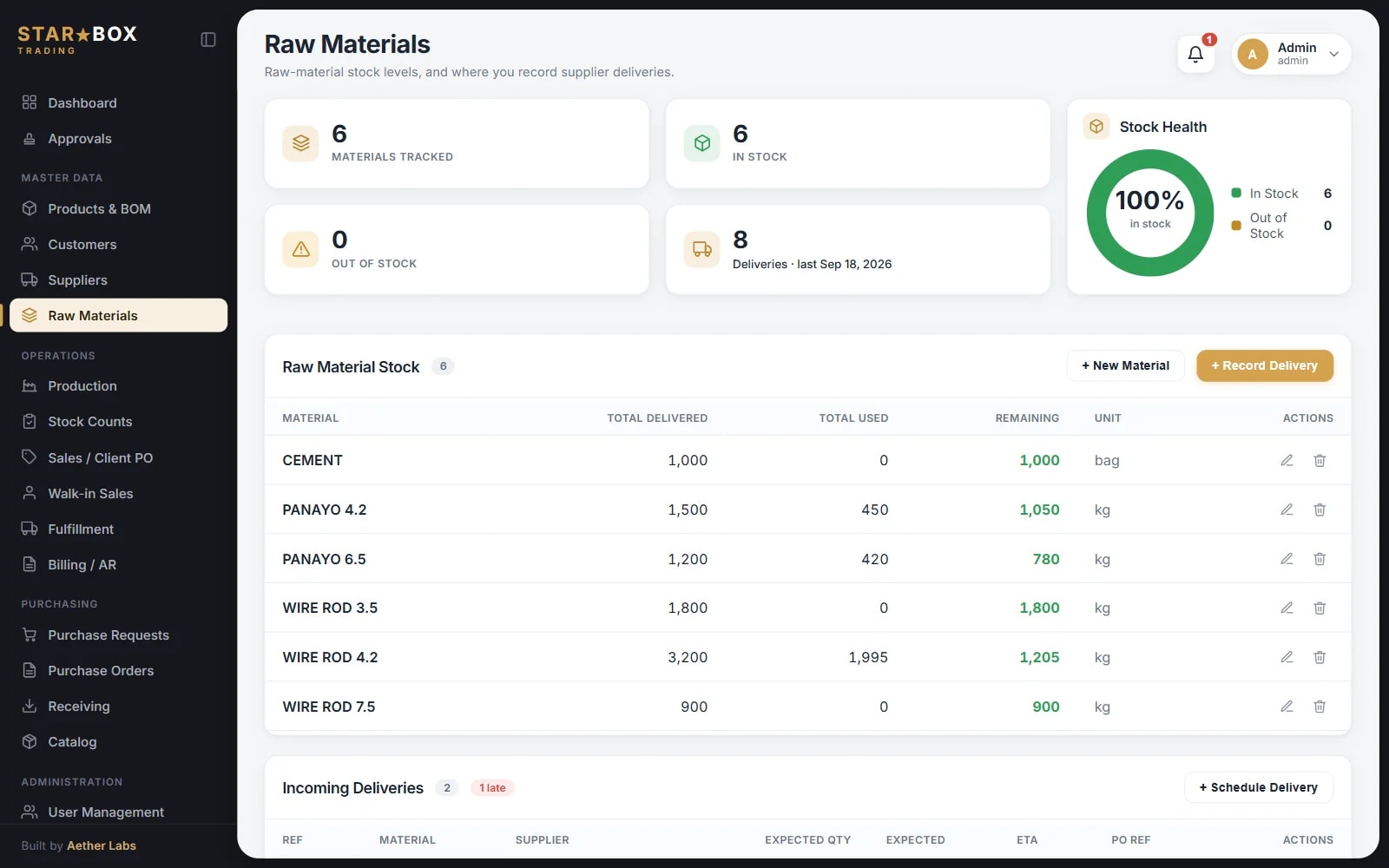Click the Deliveries truck icon
Viewport: 1389px width, 868px height.
701,250
